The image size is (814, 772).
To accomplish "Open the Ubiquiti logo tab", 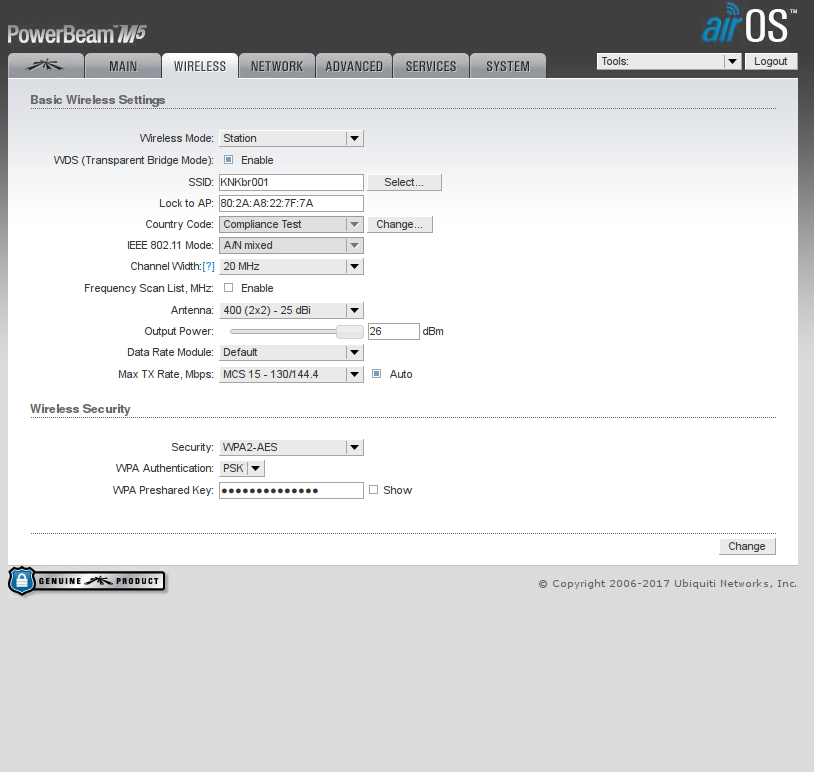I will (46, 66).
